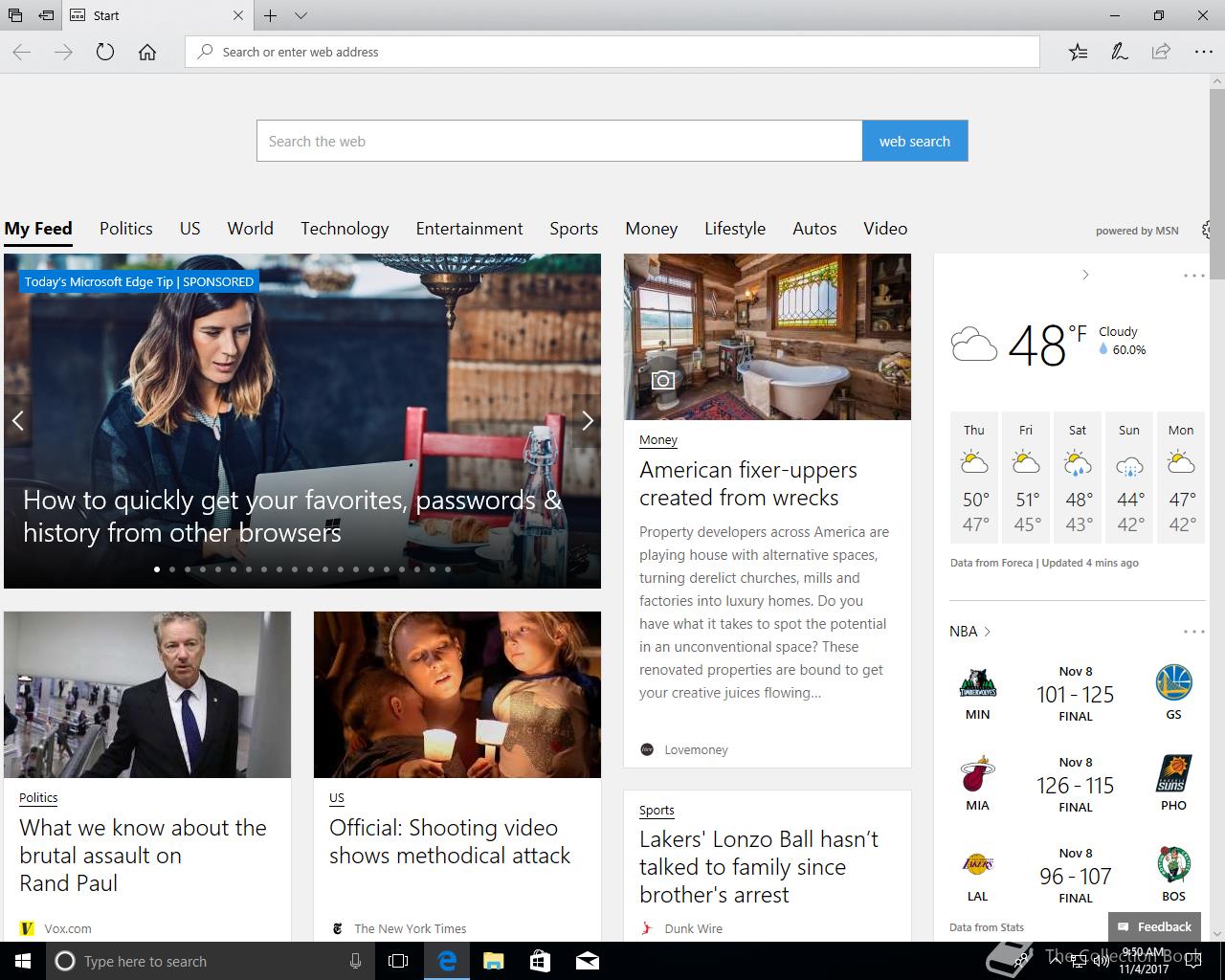Screen dimensions: 1225x980
Task: Open the Mail app on taskbar
Action: (588, 961)
